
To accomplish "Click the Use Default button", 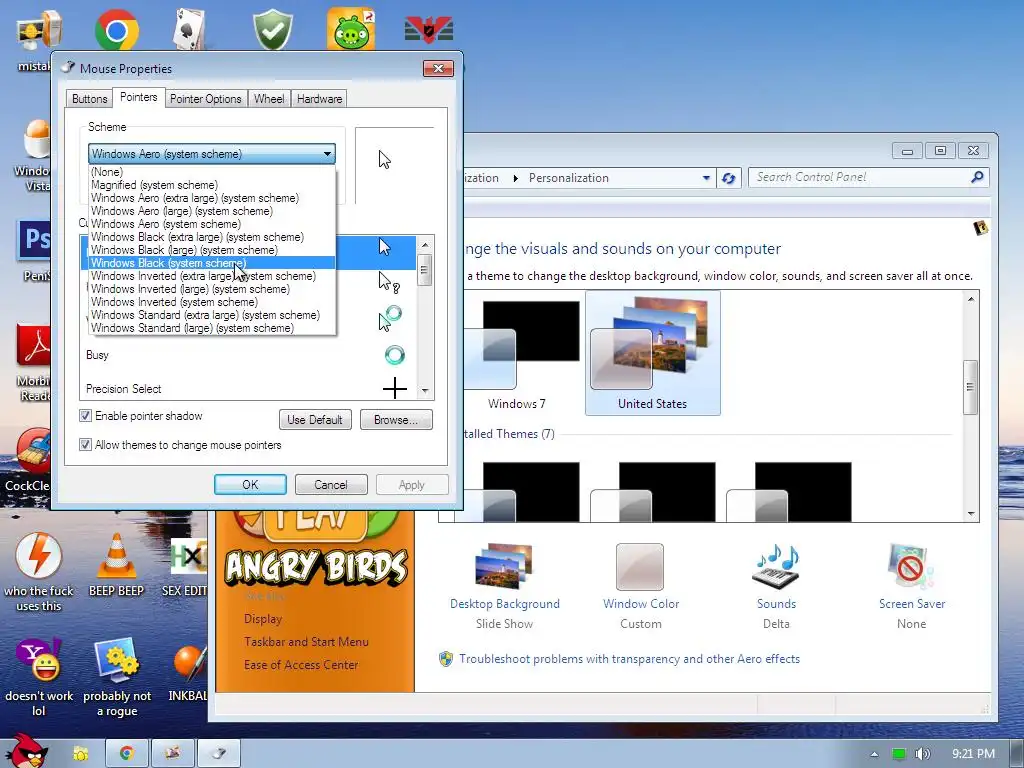I will 315,420.
